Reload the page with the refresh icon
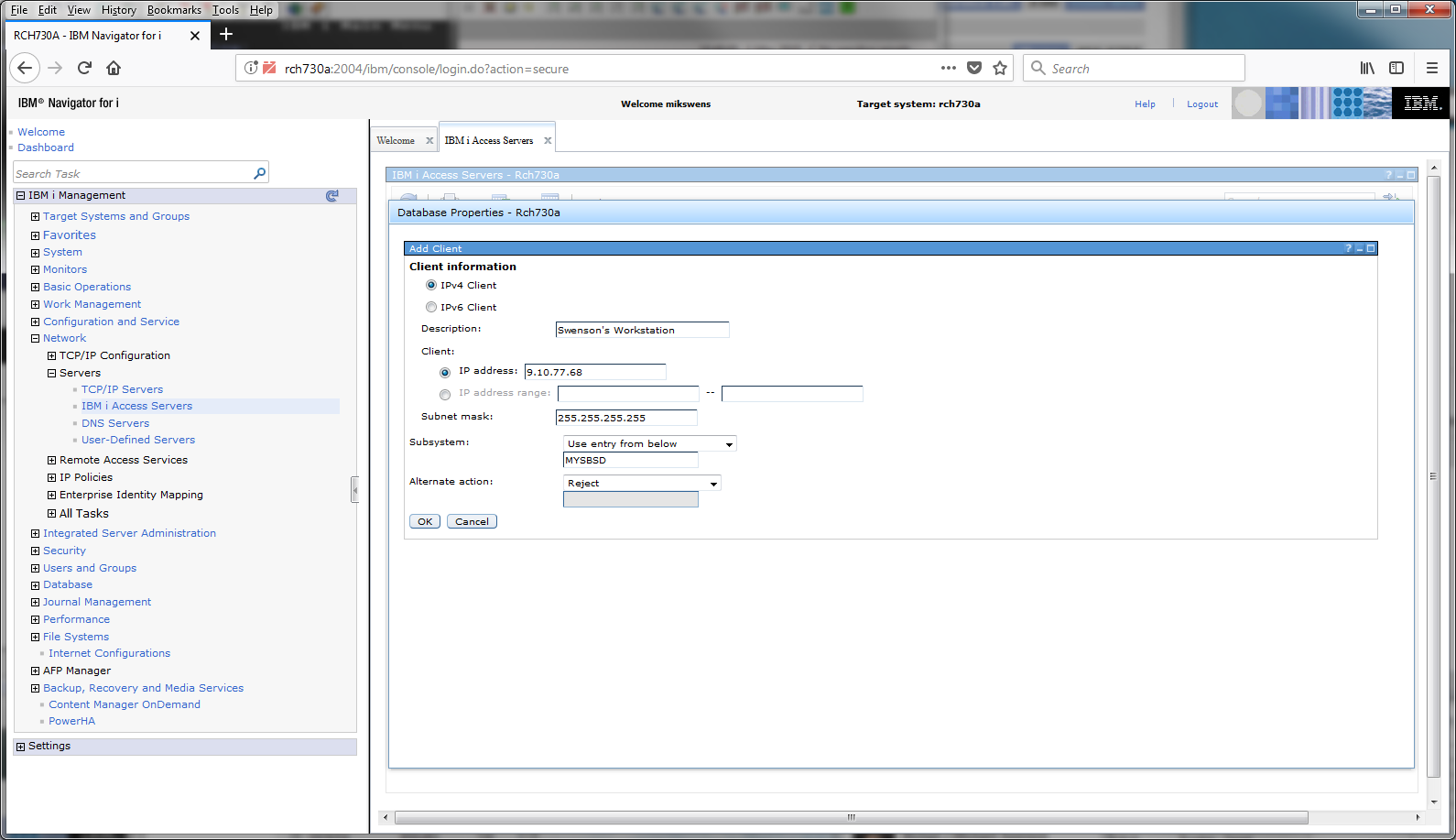Viewport: 1456px width, 840px height. [84, 68]
